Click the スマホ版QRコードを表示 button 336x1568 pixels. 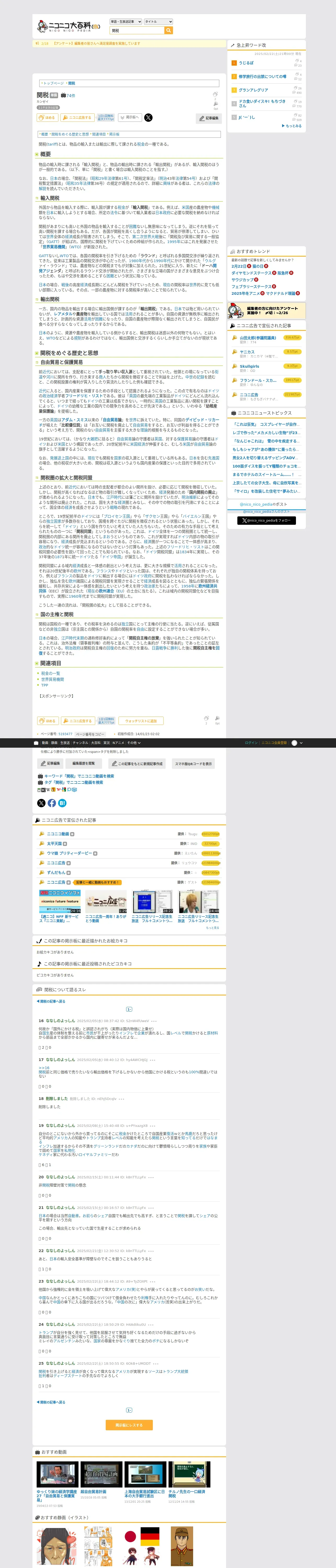[x=193, y=763]
